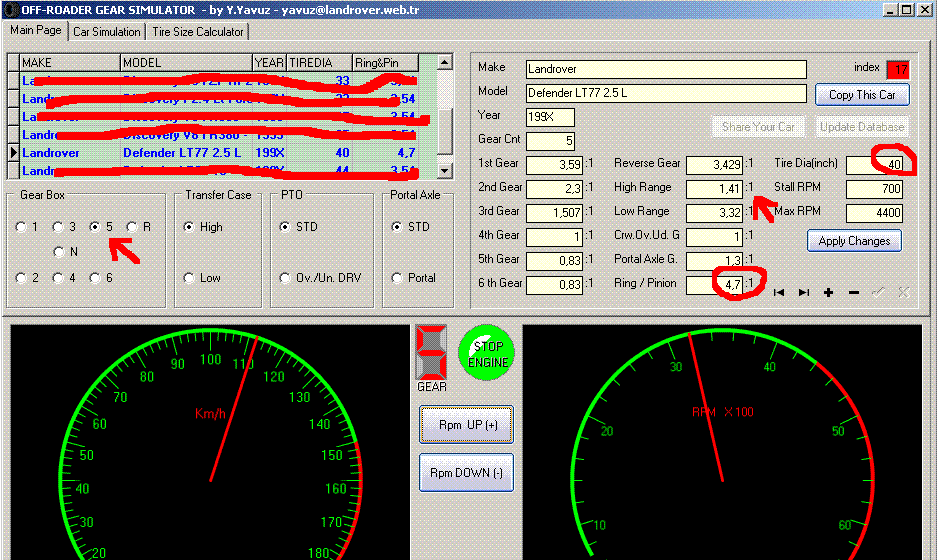Viewport: 937px width, 560px height.
Task: Click the High Range ratio field
Action: pos(714,189)
